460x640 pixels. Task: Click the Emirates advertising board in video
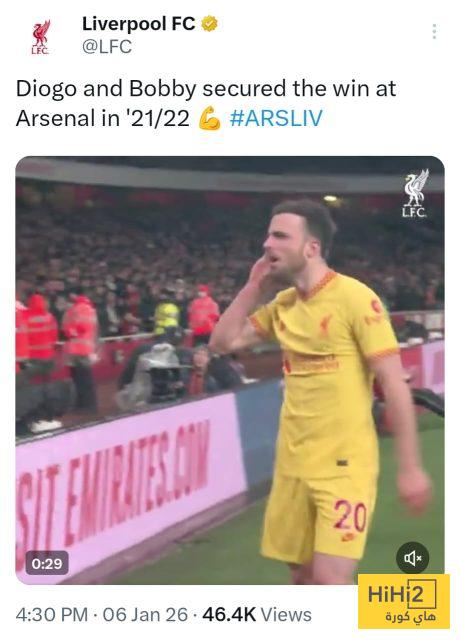[131, 486]
